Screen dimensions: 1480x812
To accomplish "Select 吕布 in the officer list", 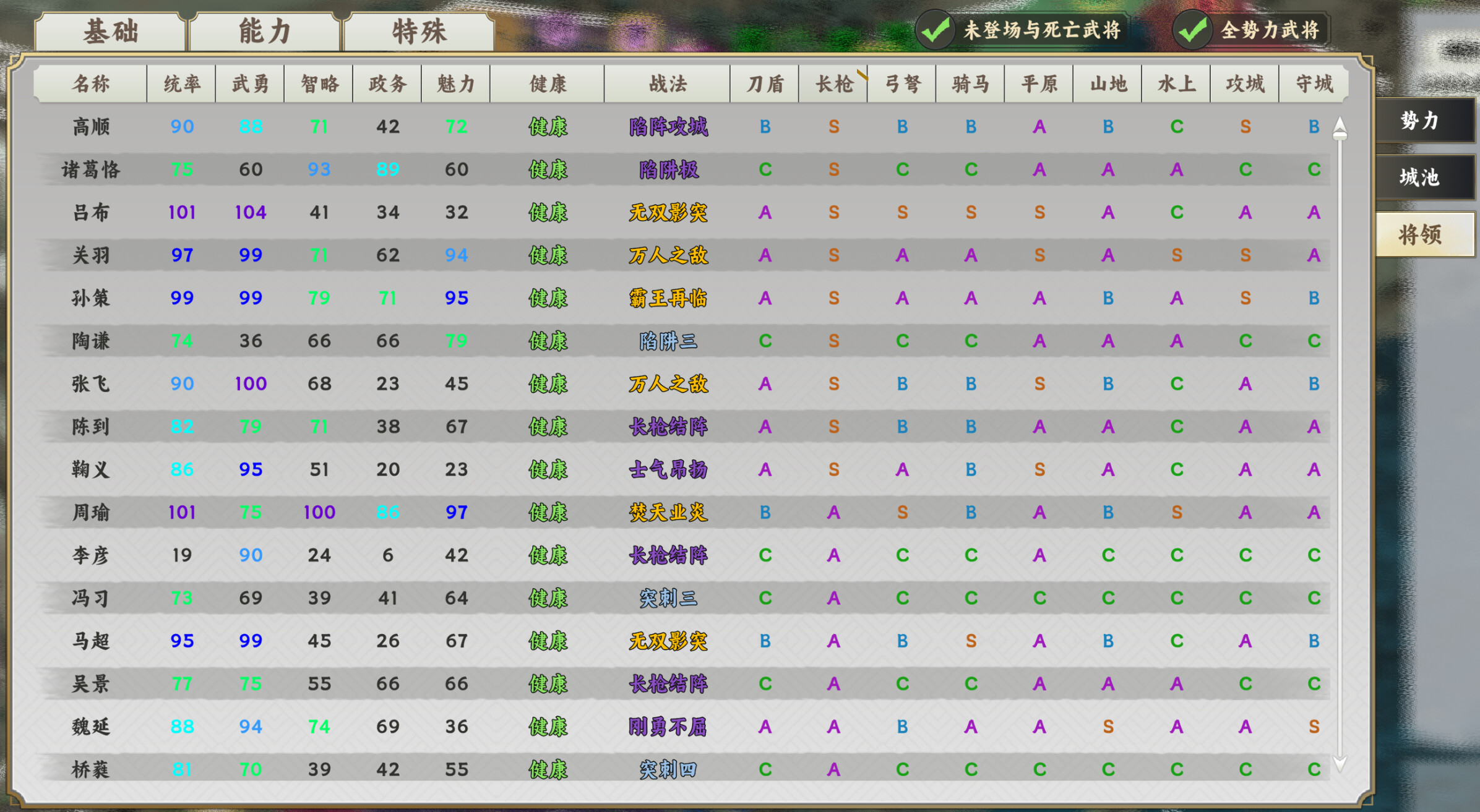I will pyautogui.click(x=90, y=212).
